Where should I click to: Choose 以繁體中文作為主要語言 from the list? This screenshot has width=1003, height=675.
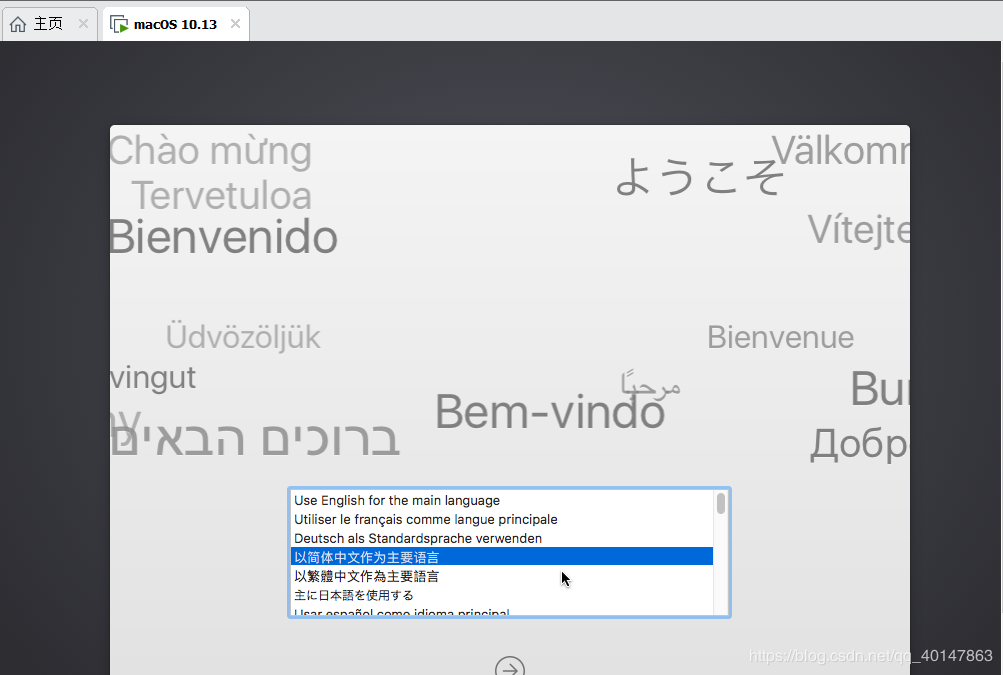(x=366, y=576)
